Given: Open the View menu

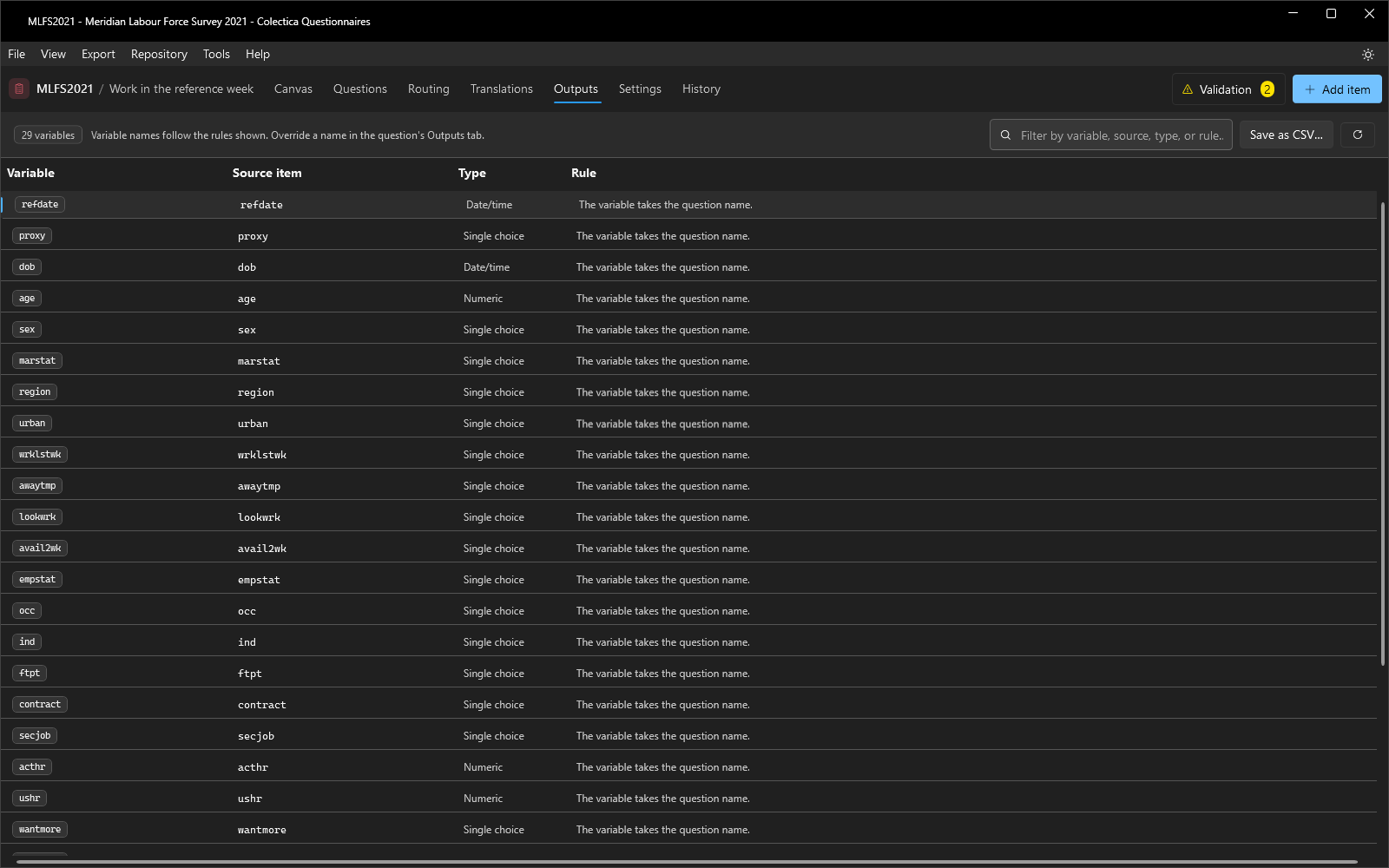Looking at the screenshot, I should pos(53,54).
